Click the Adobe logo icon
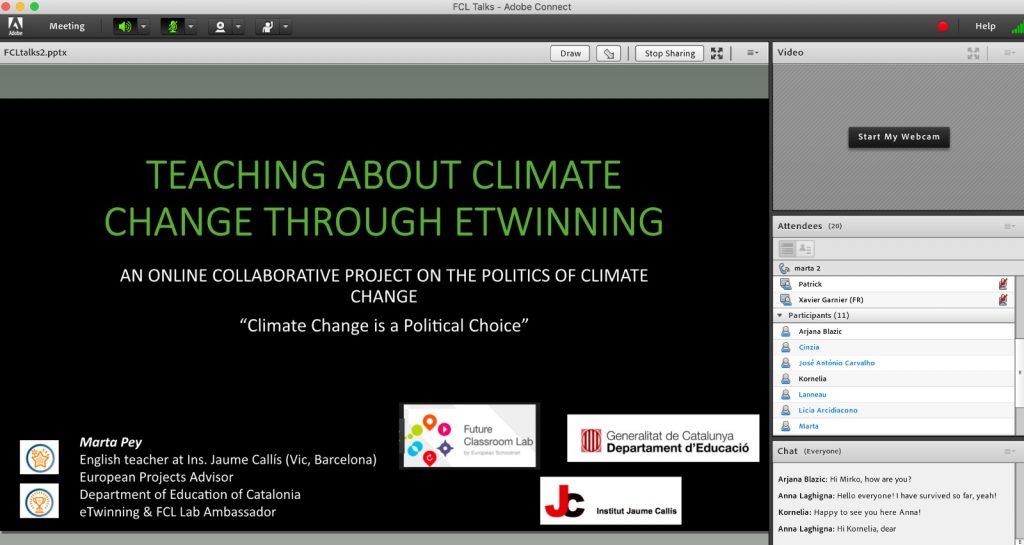This screenshot has width=1024, height=545. 15,26
